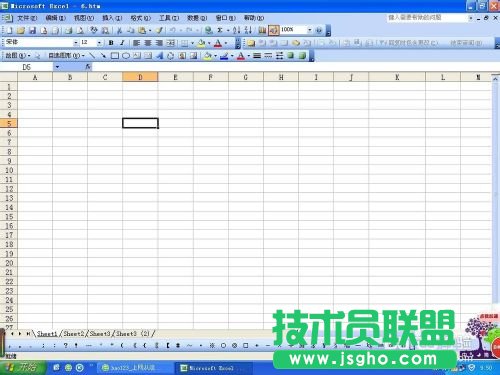
Task: Open Help with the question mark icon
Action: [319, 30]
